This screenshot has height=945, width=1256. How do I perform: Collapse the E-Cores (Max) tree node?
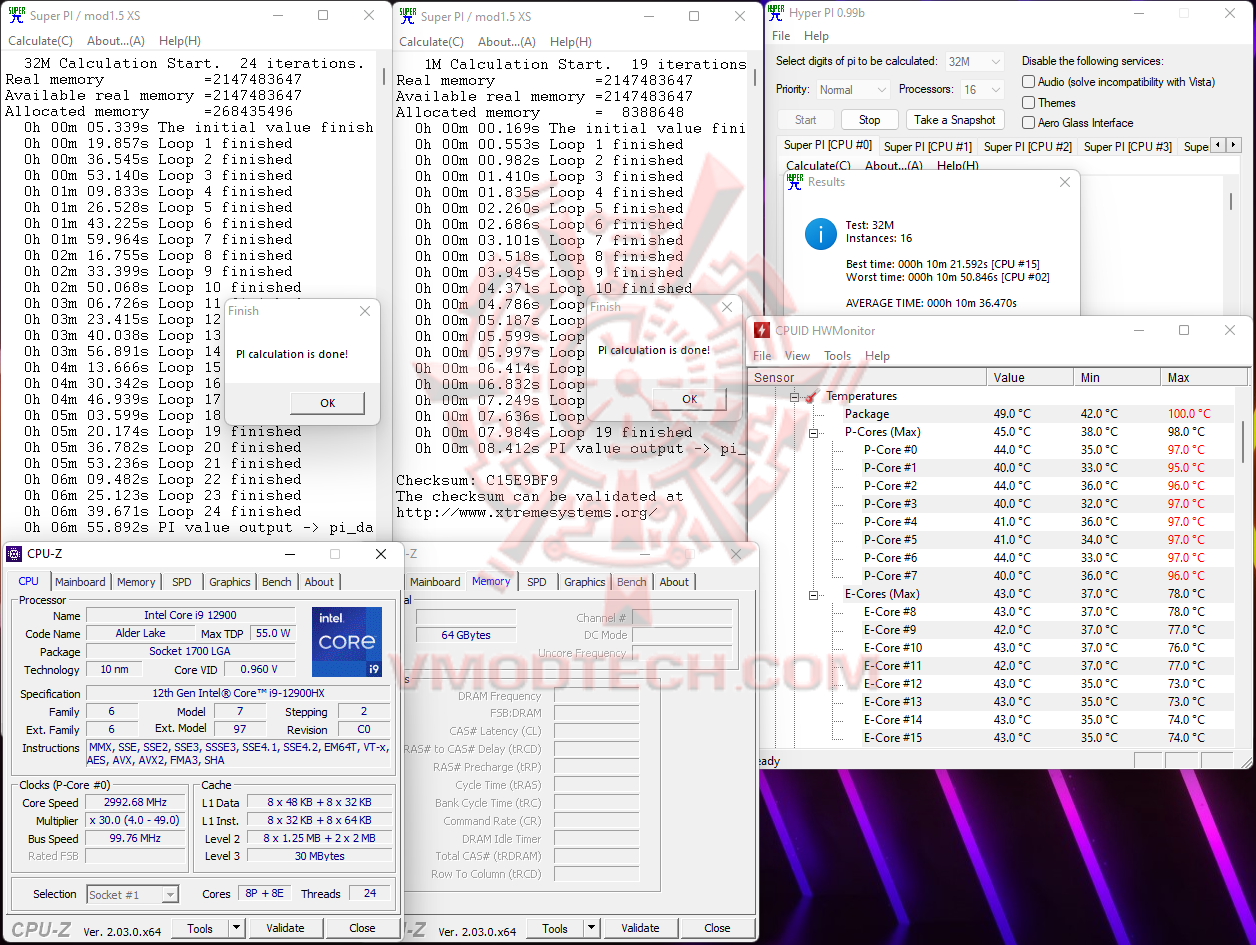pyautogui.click(x=814, y=595)
